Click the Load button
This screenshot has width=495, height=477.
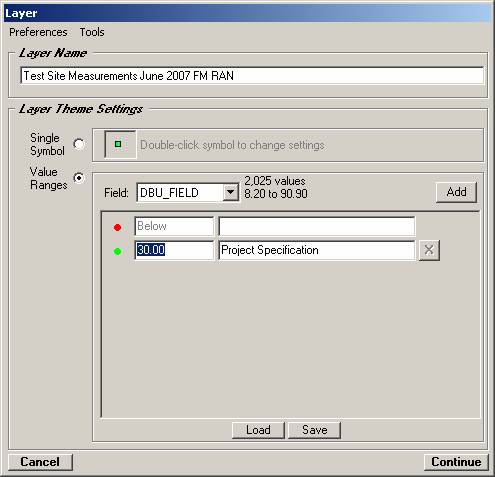(258, 430)
